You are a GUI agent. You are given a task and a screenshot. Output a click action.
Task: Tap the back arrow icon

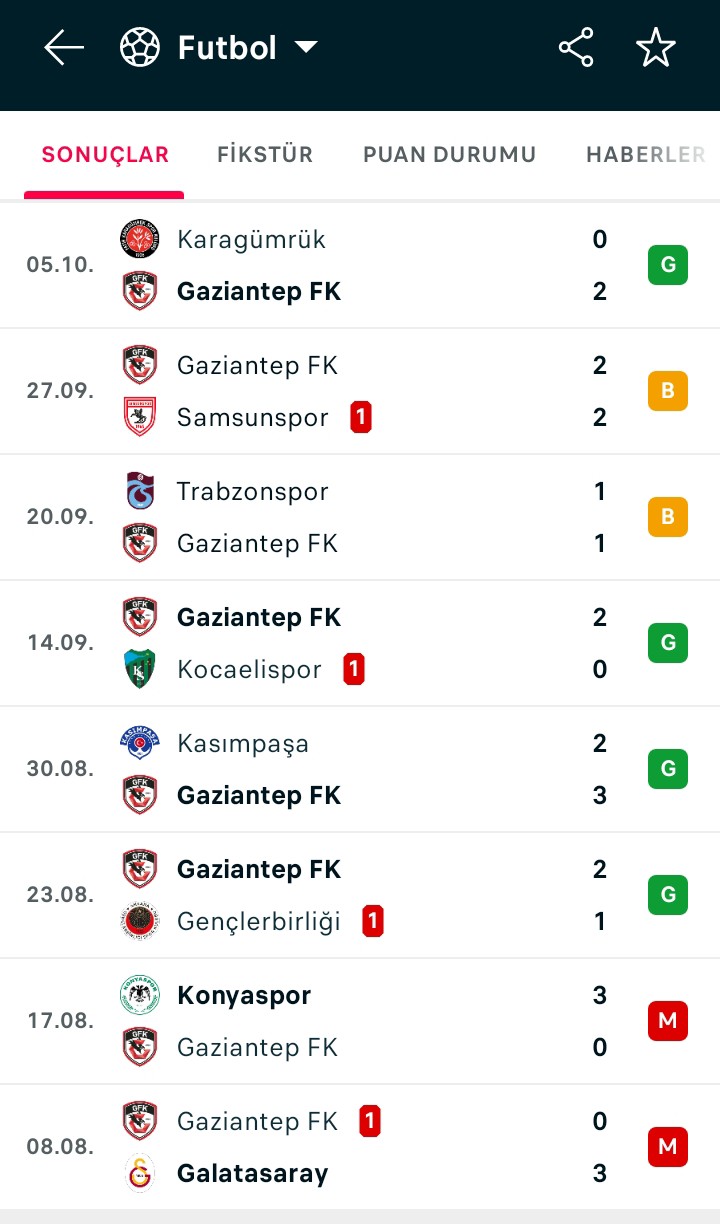(64, 47)
